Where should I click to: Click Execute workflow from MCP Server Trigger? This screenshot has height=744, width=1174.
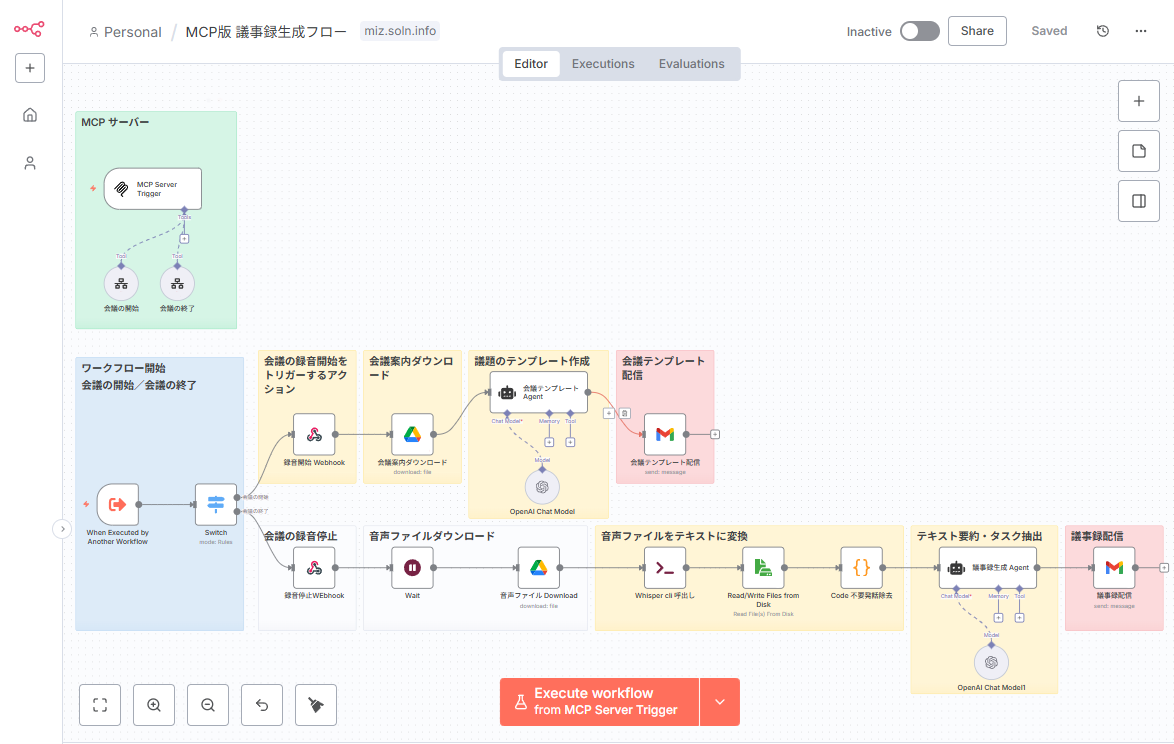tap(599, 701)
